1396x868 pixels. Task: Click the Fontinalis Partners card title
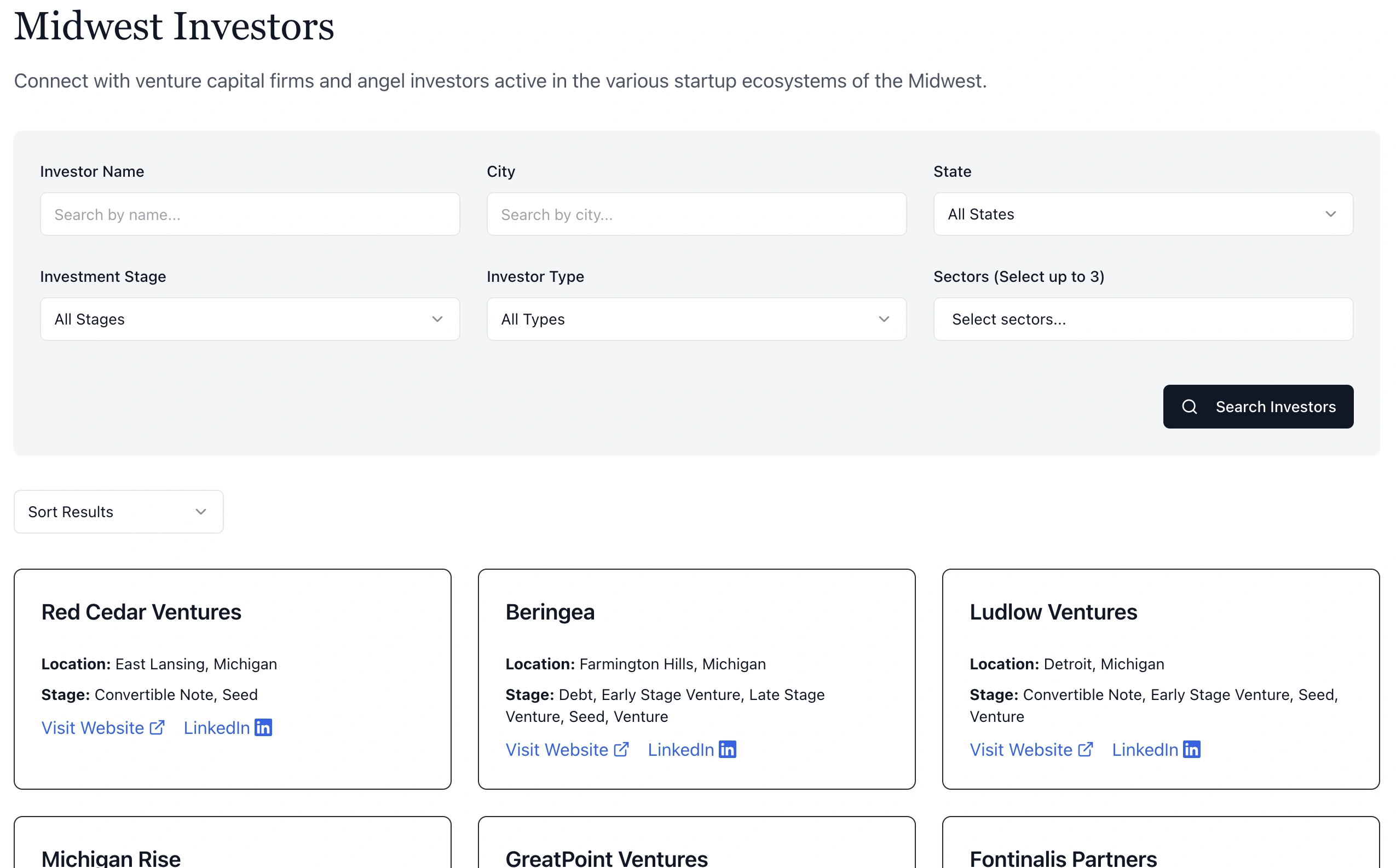coord(1063,859)
